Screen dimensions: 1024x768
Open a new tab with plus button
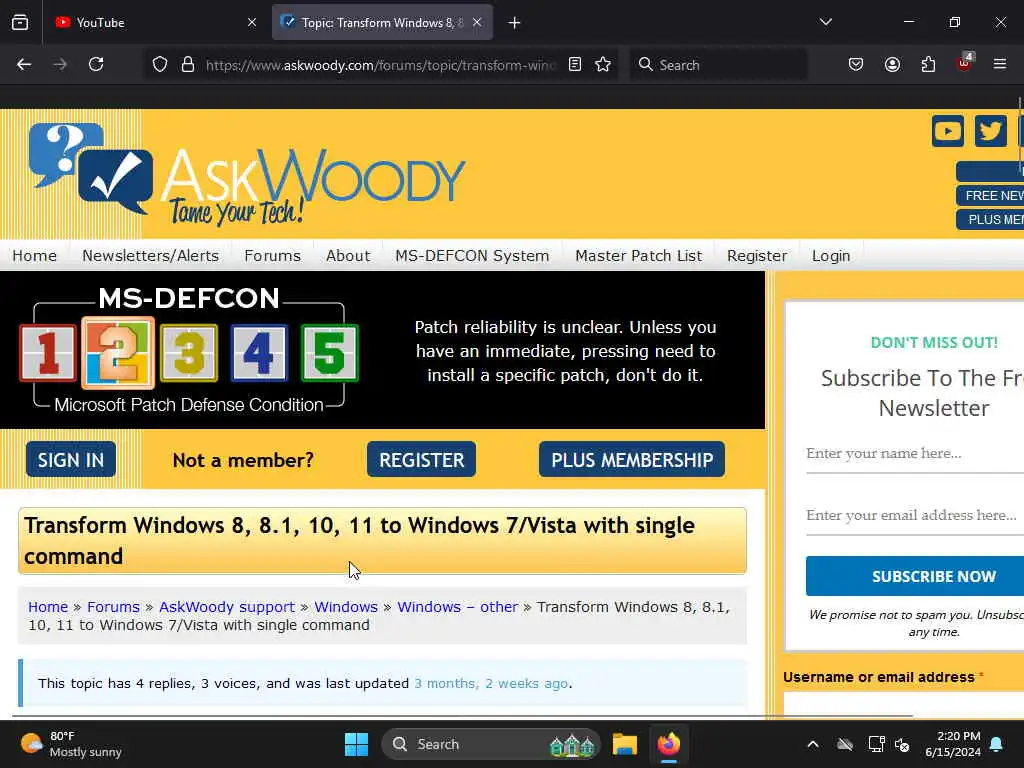pos(515,23)
